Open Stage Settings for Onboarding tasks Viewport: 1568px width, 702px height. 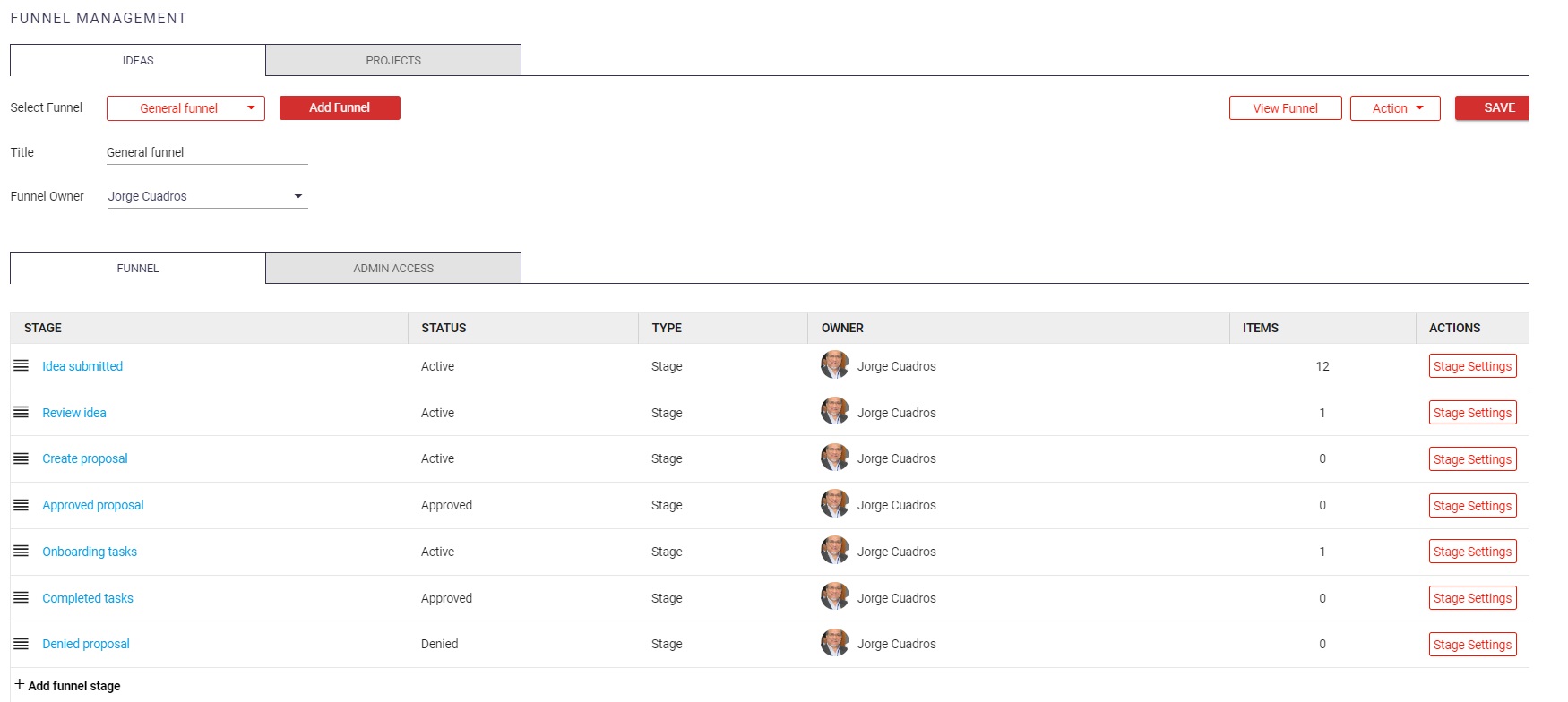pos(1472,552)
